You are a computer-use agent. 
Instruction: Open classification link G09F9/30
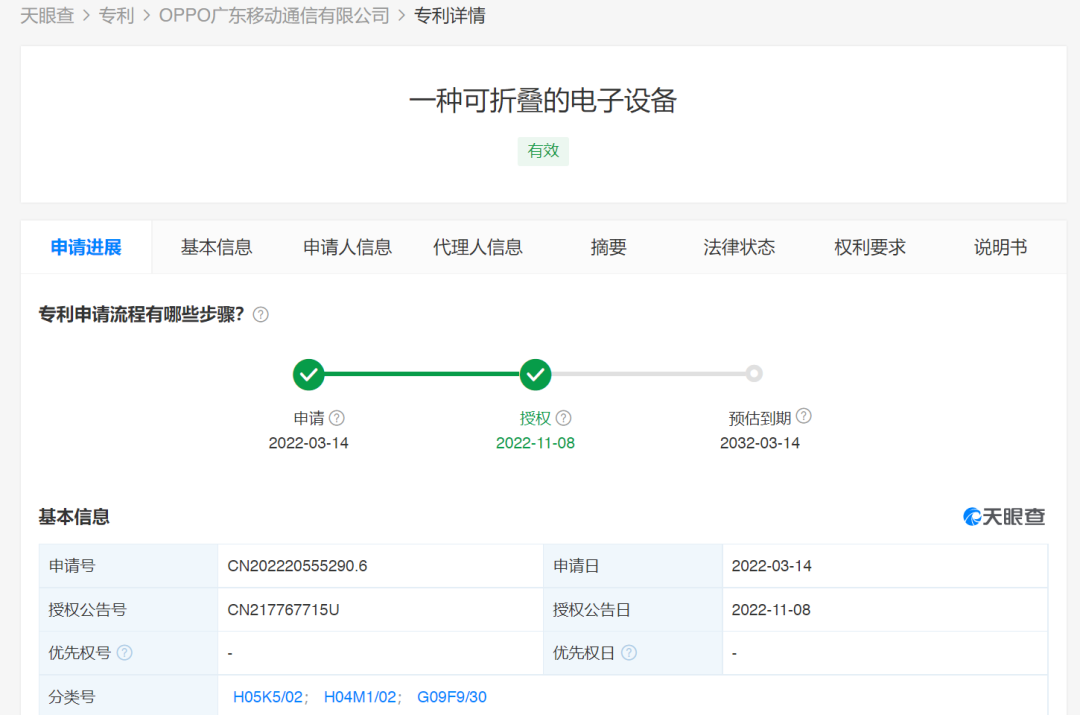point(452,697)
